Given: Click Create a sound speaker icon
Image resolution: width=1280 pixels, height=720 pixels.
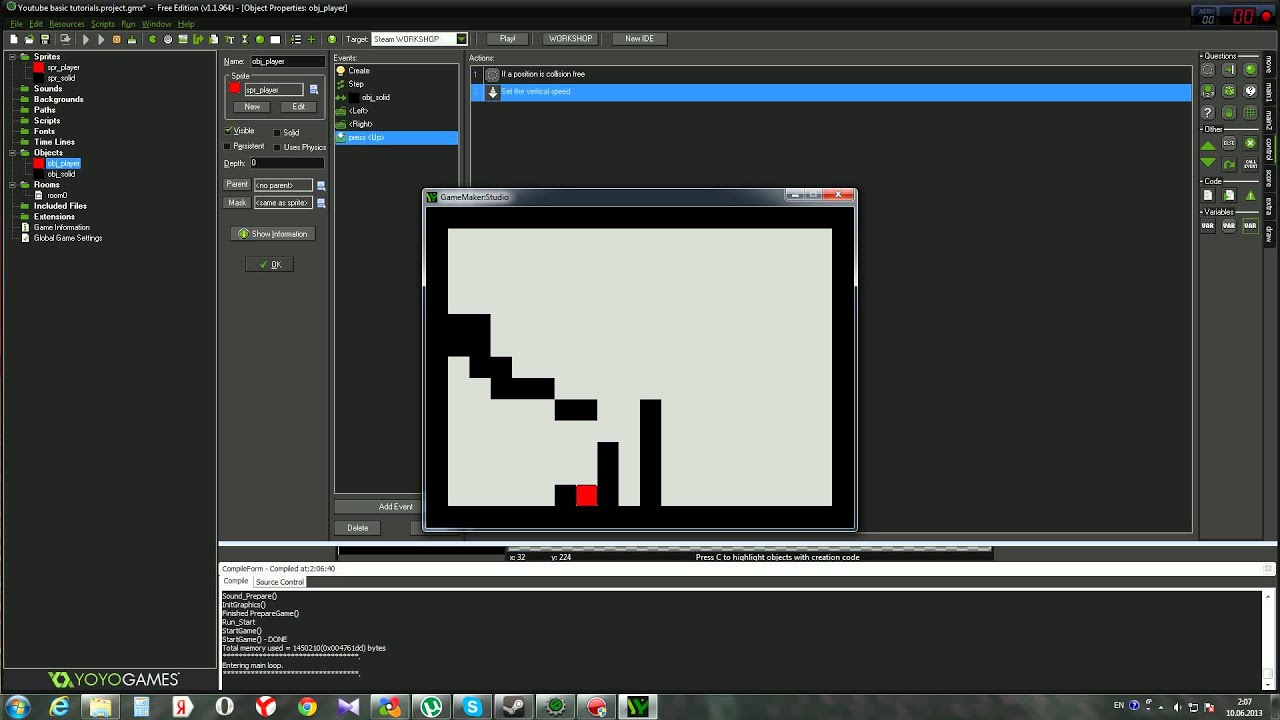Looking at the screenshot, I should [x=167, y=39].
